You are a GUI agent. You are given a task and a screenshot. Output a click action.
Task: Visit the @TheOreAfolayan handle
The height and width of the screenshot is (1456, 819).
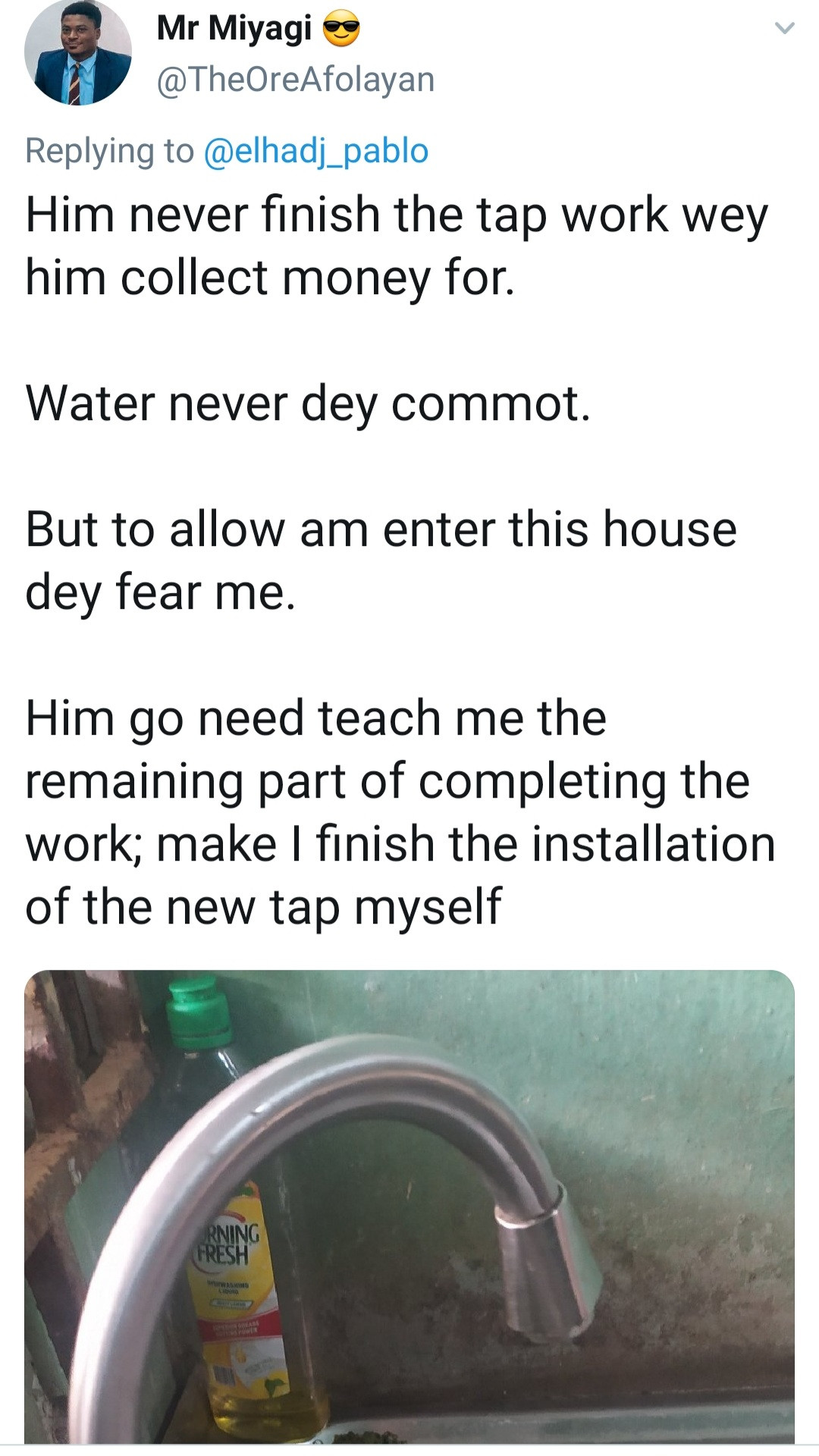(295, 80)
